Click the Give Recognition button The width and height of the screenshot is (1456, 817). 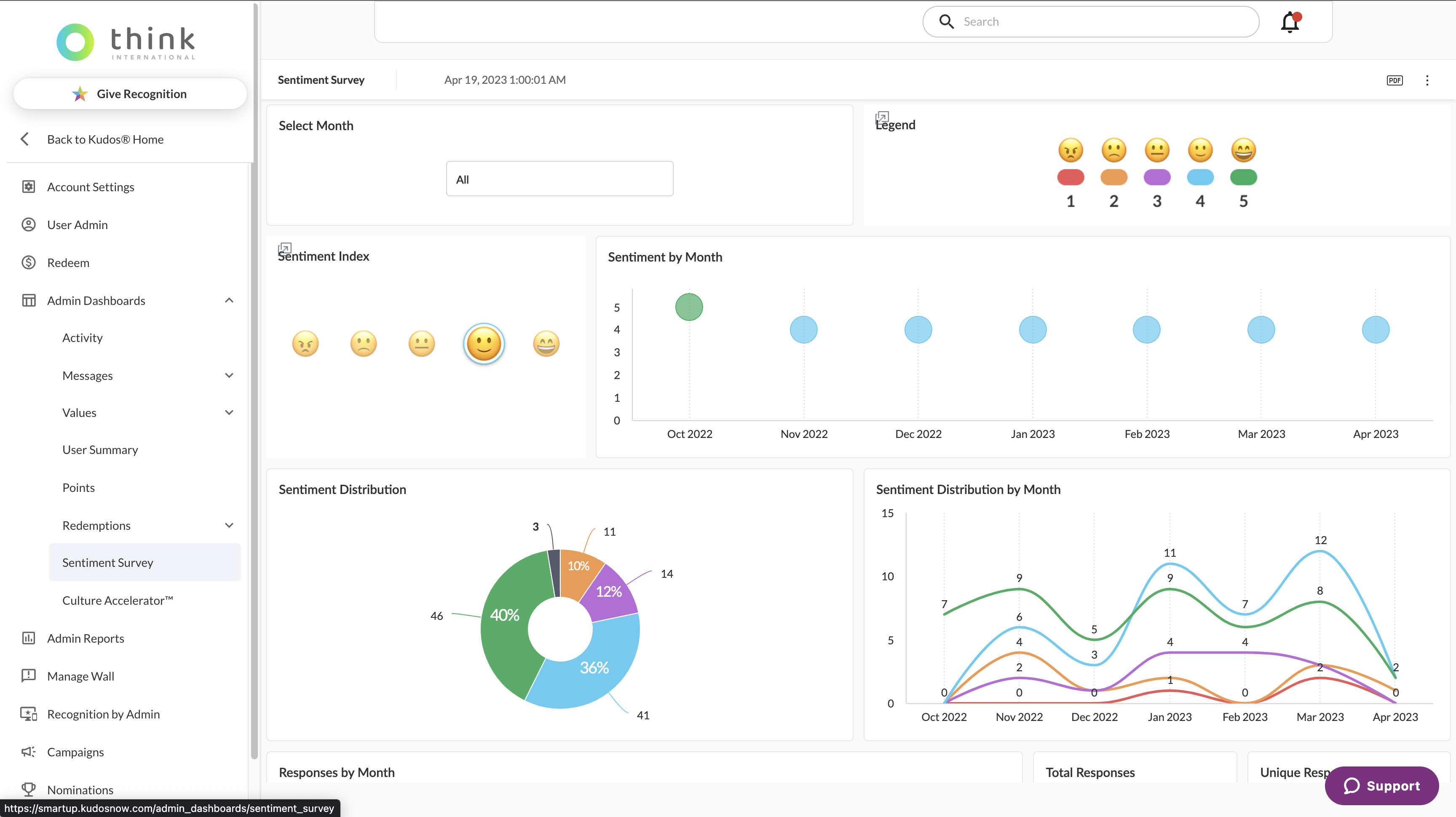(130, 94)
